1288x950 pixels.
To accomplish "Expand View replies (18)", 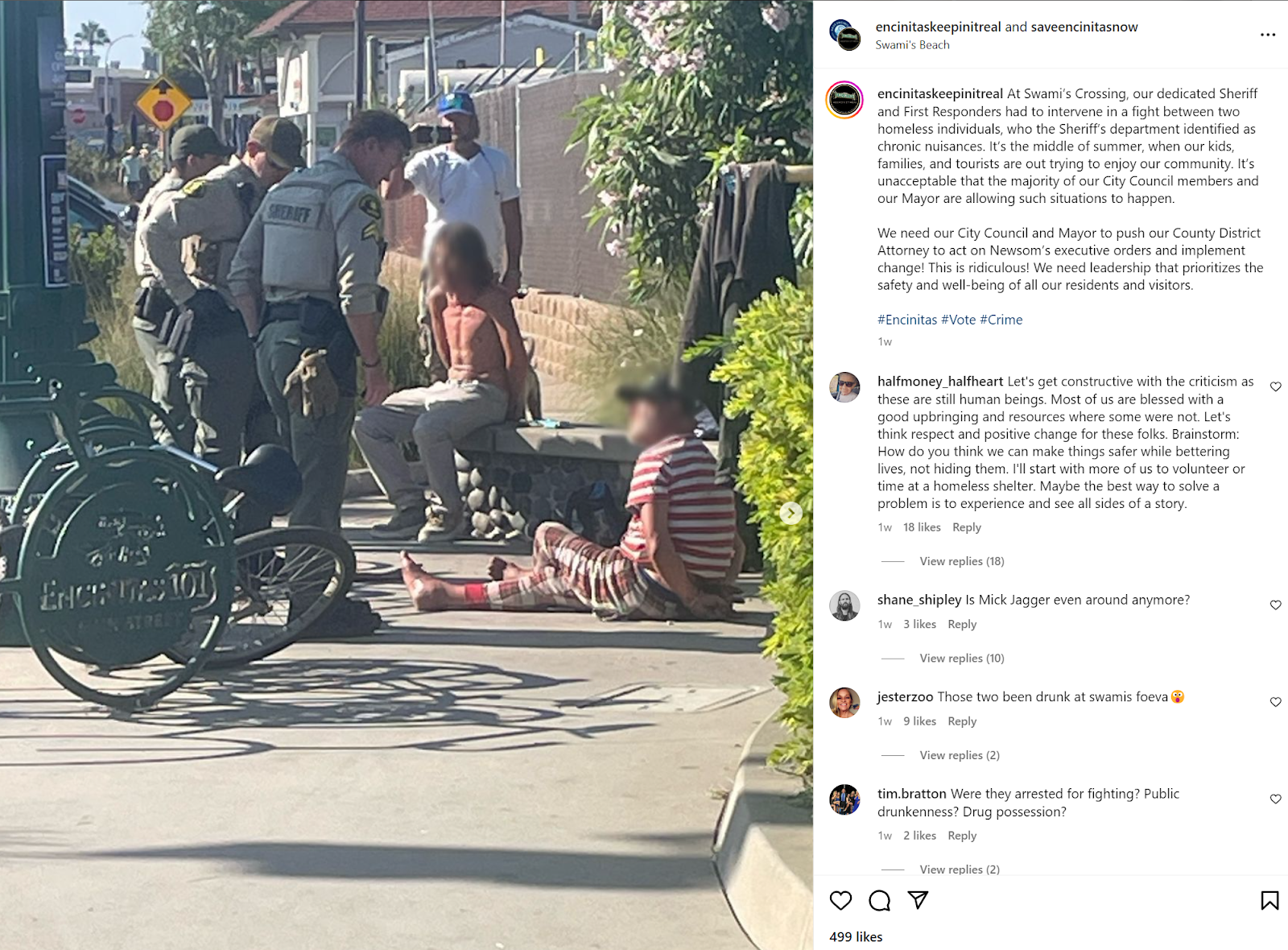I will point(962,561).
